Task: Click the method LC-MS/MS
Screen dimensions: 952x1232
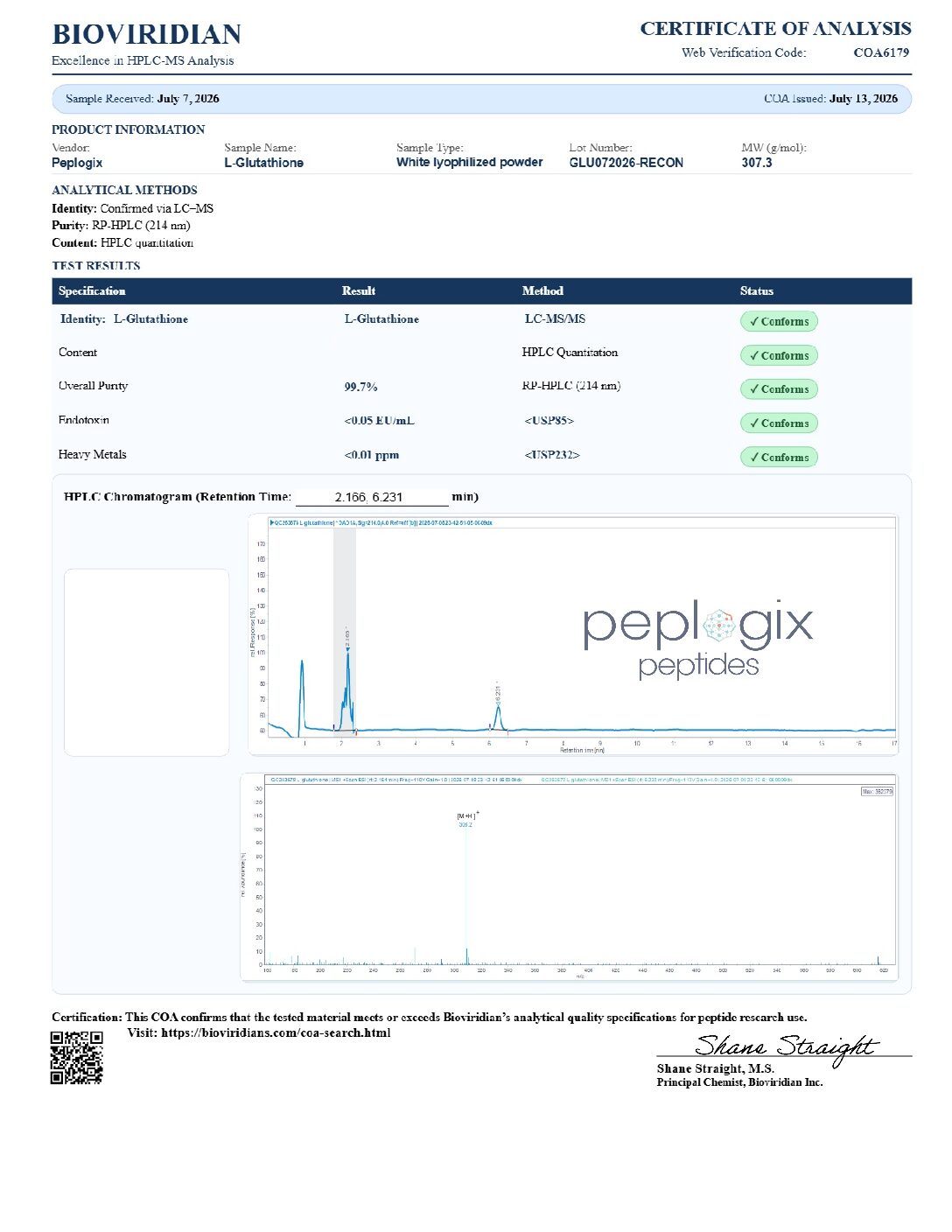Action: pyautogui.click(x=555, y=318)
